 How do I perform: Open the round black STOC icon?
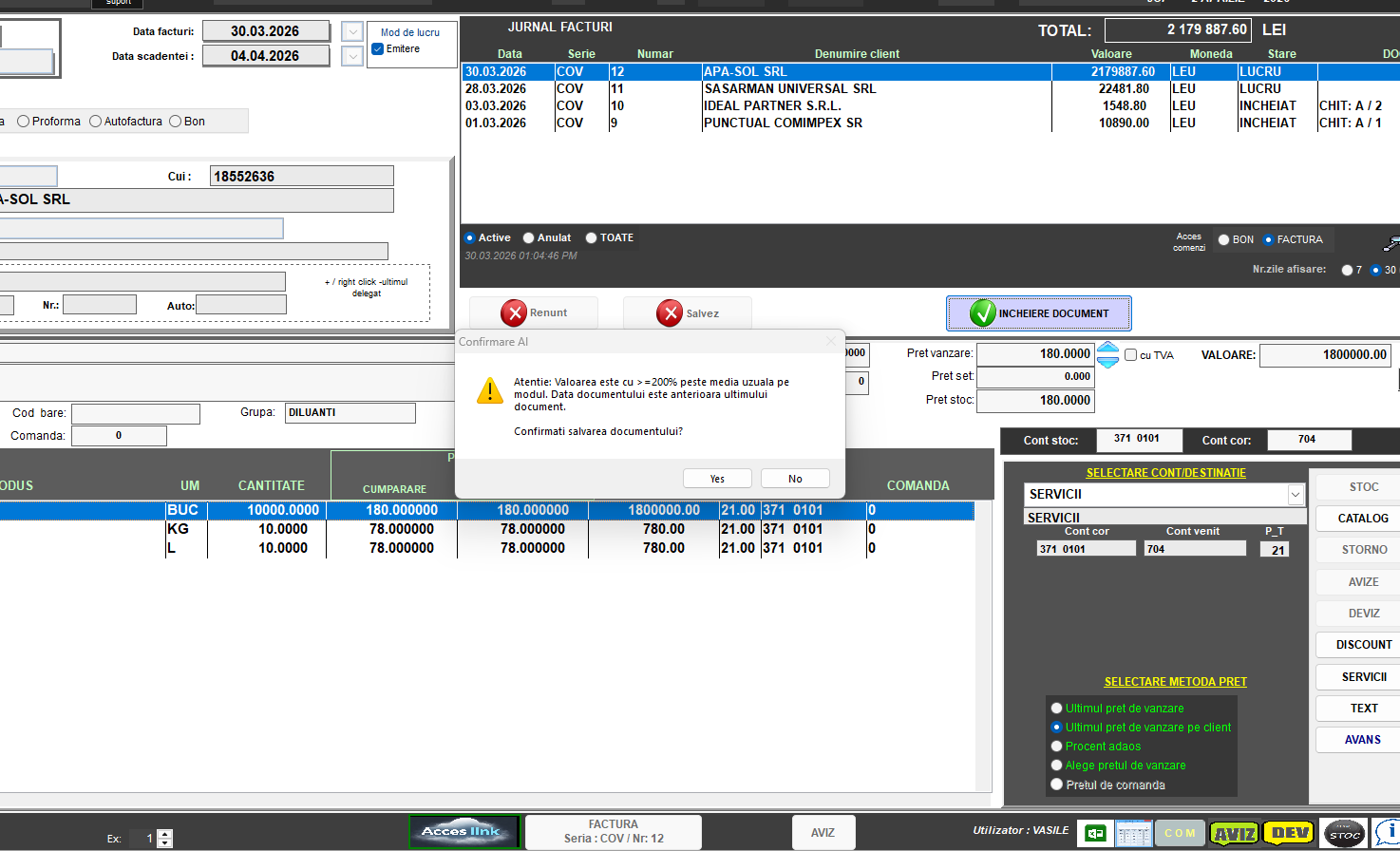coord(1345,833)
